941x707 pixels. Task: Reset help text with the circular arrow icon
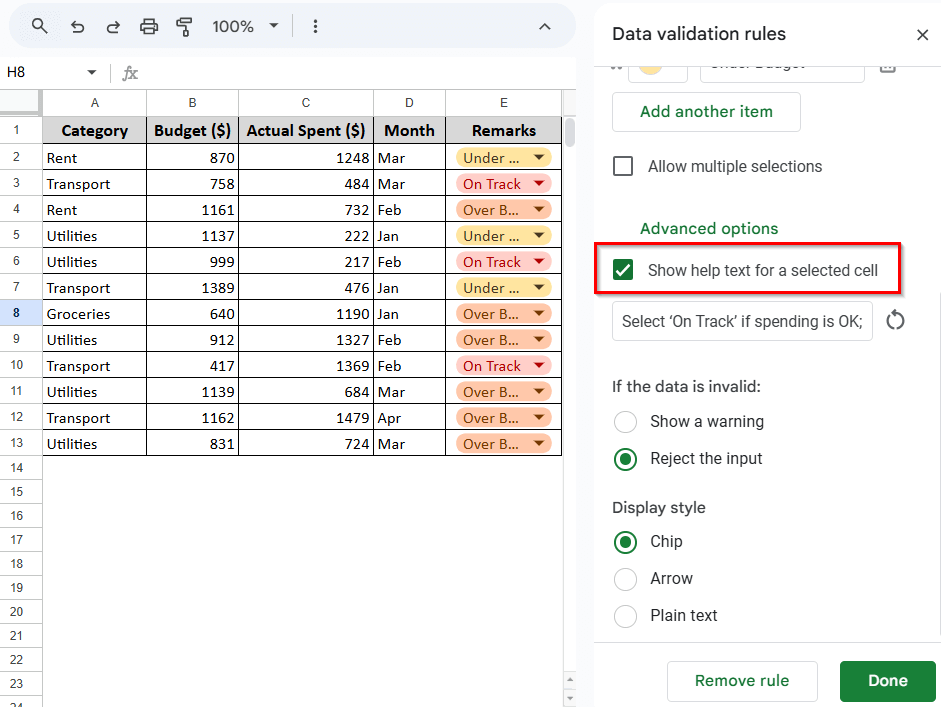tap(895, 320)
